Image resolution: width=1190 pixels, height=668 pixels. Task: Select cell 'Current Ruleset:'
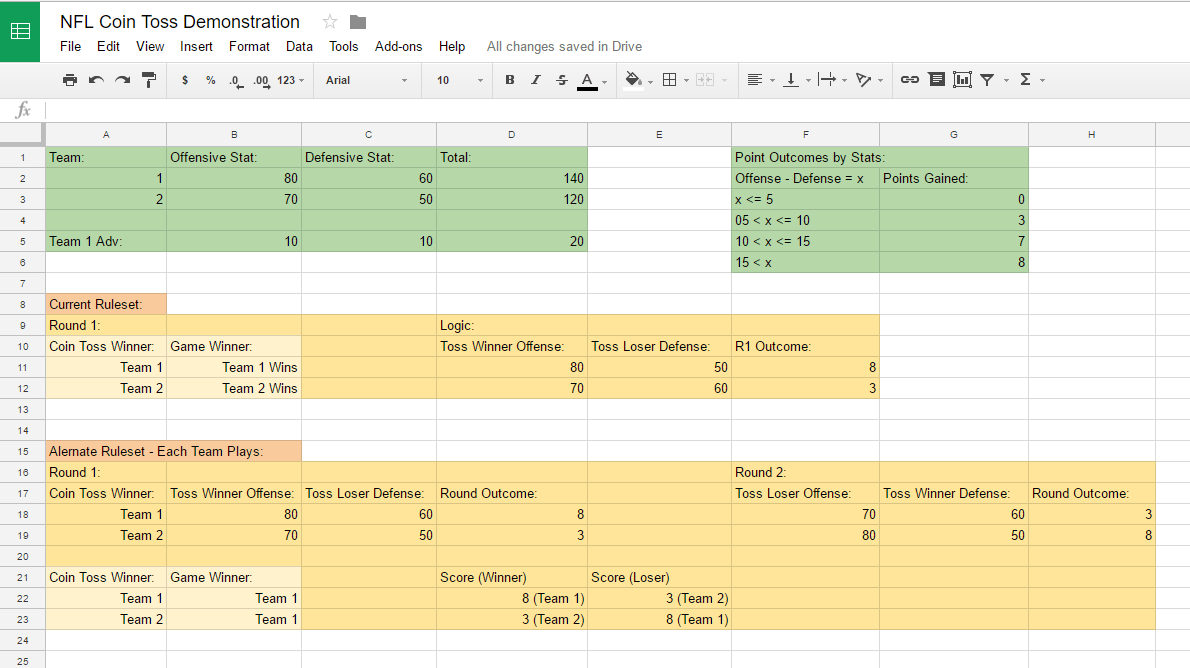click(x=105, y=304)
